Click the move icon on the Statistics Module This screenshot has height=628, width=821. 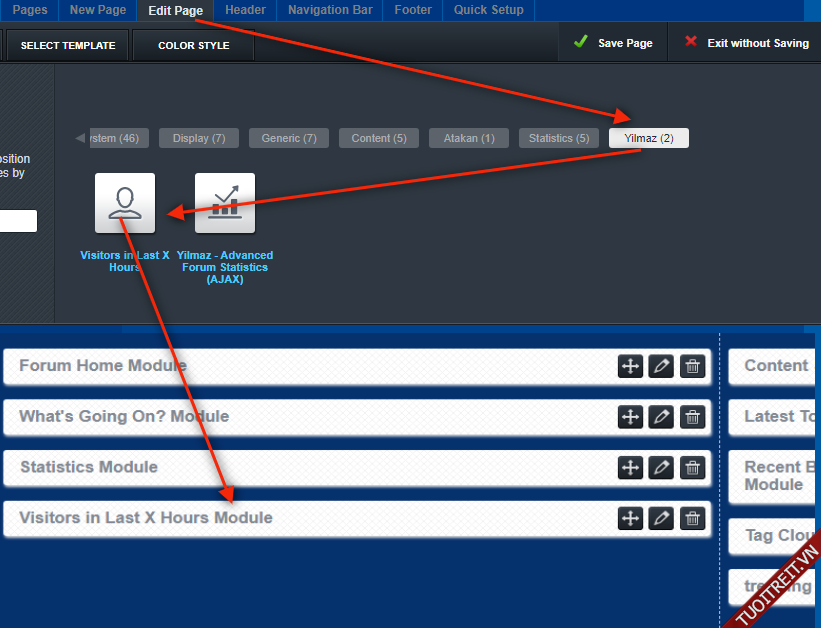630,467
